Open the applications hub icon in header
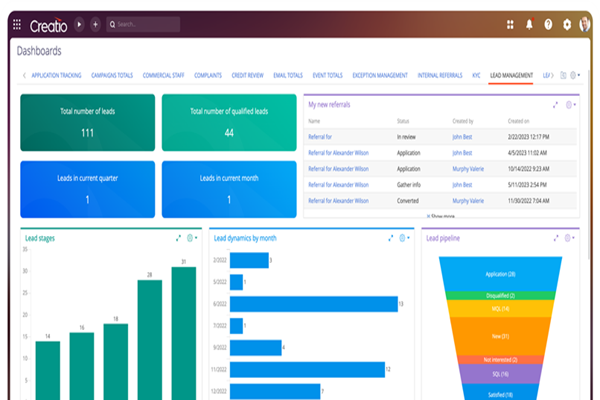The height and width of the screenshot is (400, 600). (509, 24)
